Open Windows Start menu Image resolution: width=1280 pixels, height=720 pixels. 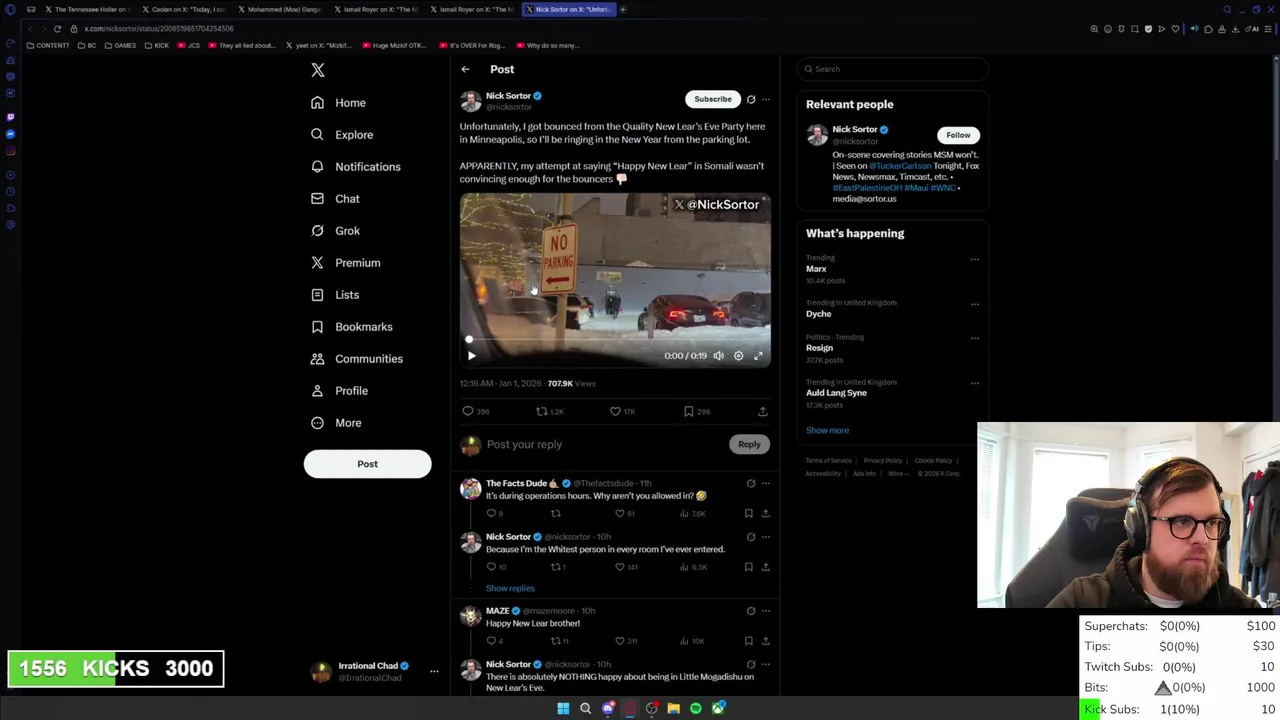(563, 709)
